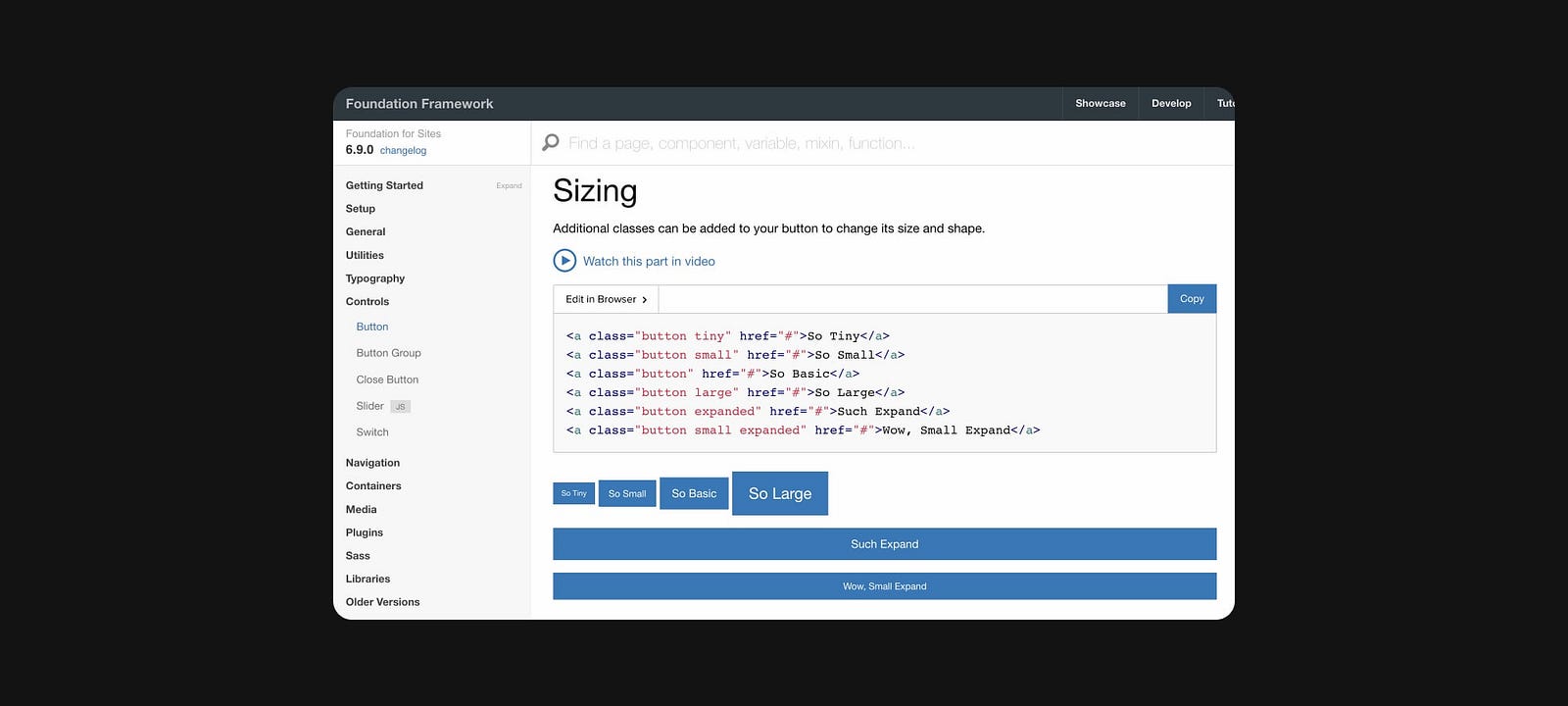Select the Button page link
The height and width of the screenshot is (706, 1568).
pos(372,328)
